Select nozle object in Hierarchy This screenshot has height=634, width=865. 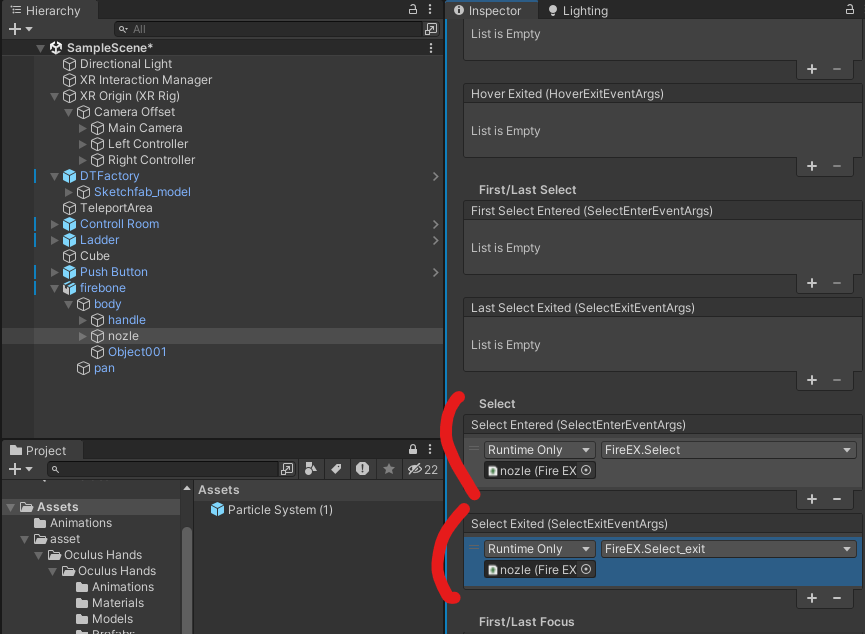tap(123, 336)
